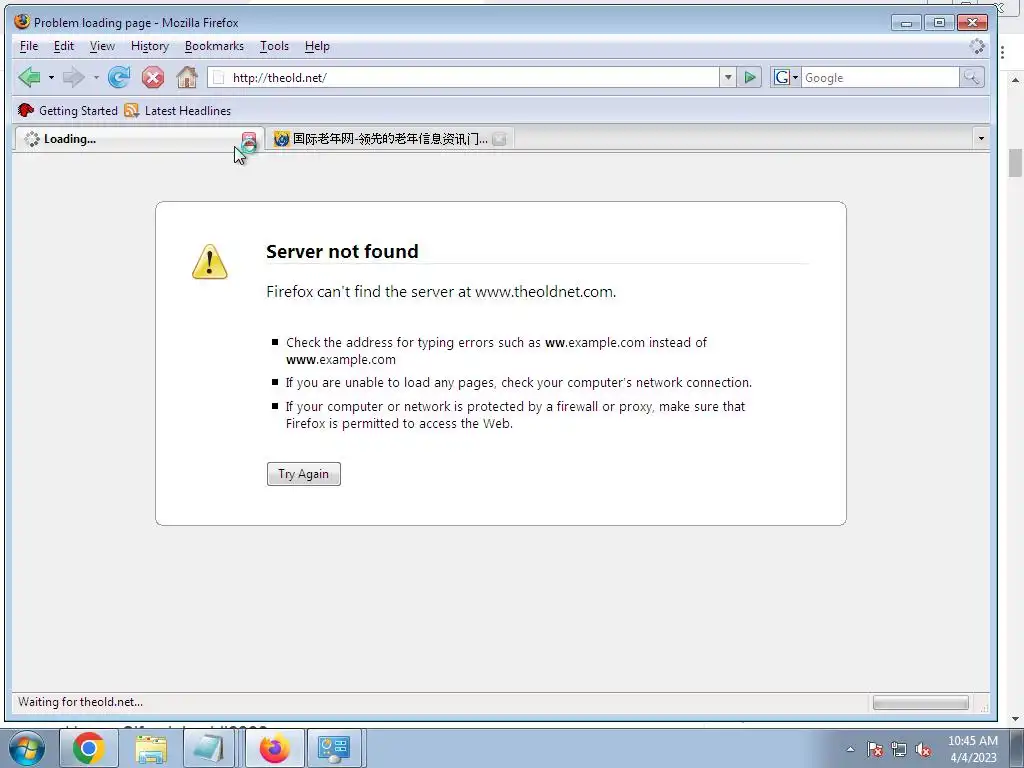1024x768 pixels.
Task: Close the 国际老年网 tab
Action: click(500, 138)
